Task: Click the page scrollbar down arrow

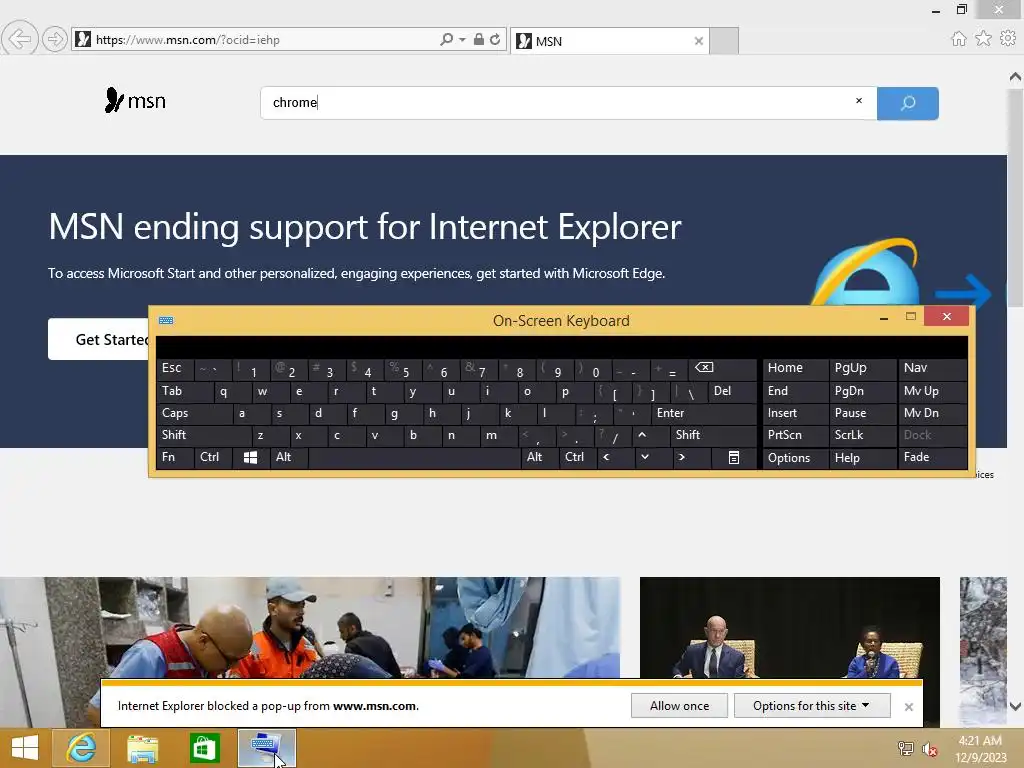Action: click(1015, 705)
